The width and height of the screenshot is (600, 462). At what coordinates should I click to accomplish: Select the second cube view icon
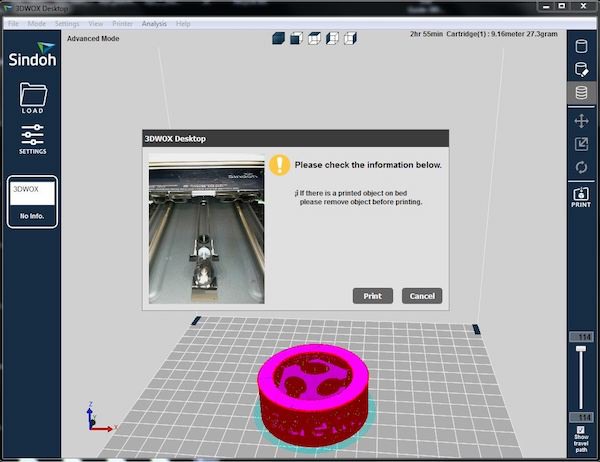[297, 38]
